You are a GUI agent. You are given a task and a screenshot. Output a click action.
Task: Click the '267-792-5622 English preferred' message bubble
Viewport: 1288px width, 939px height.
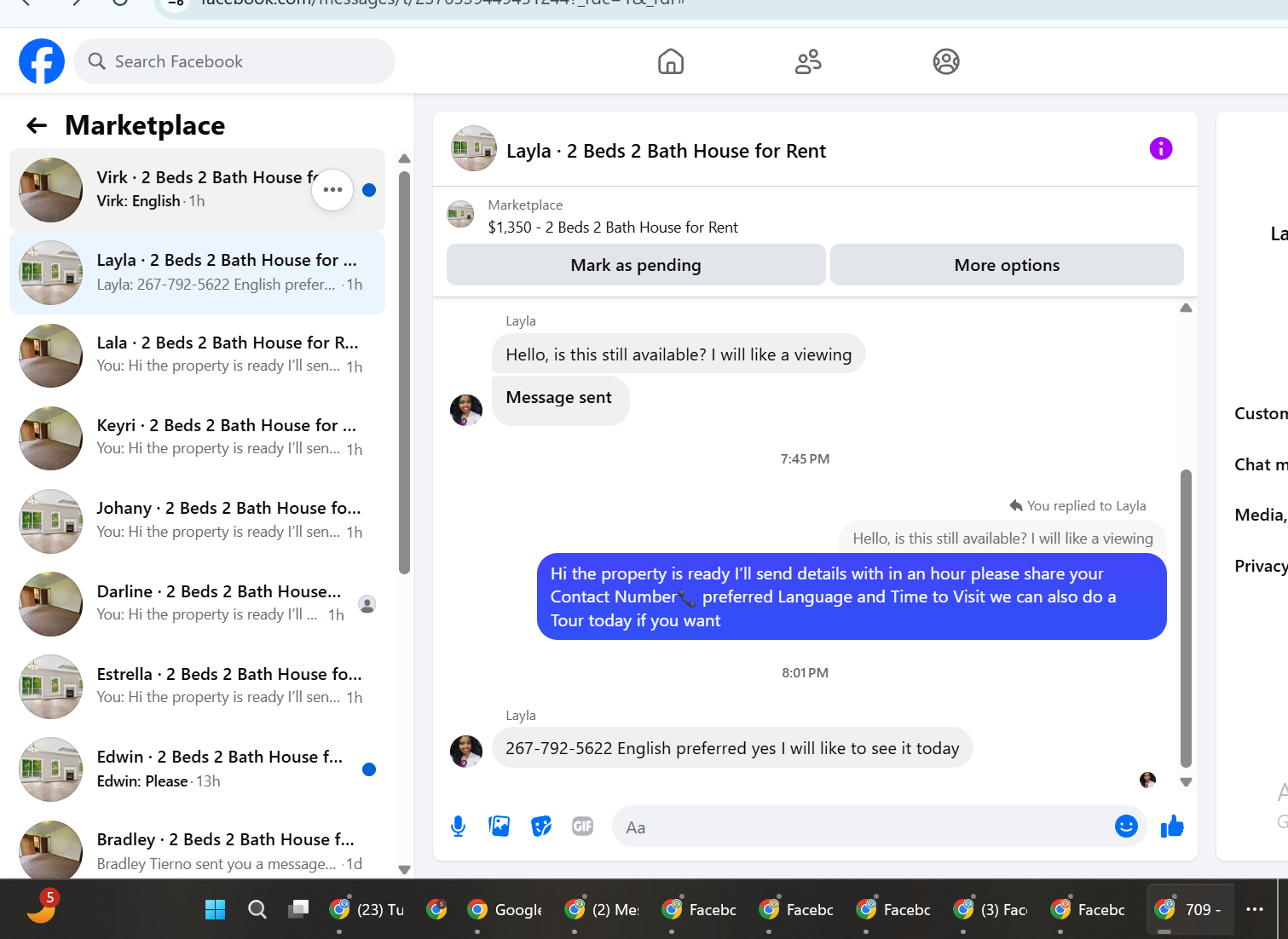732,748
